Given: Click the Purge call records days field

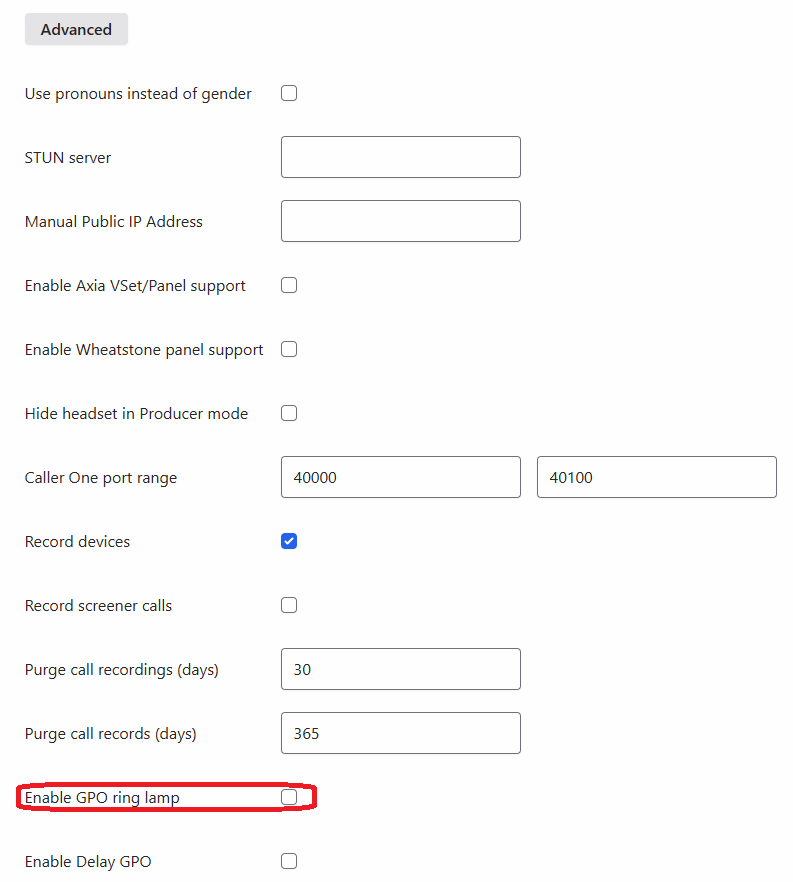Looking at the screenshot, I should (400, 733).
